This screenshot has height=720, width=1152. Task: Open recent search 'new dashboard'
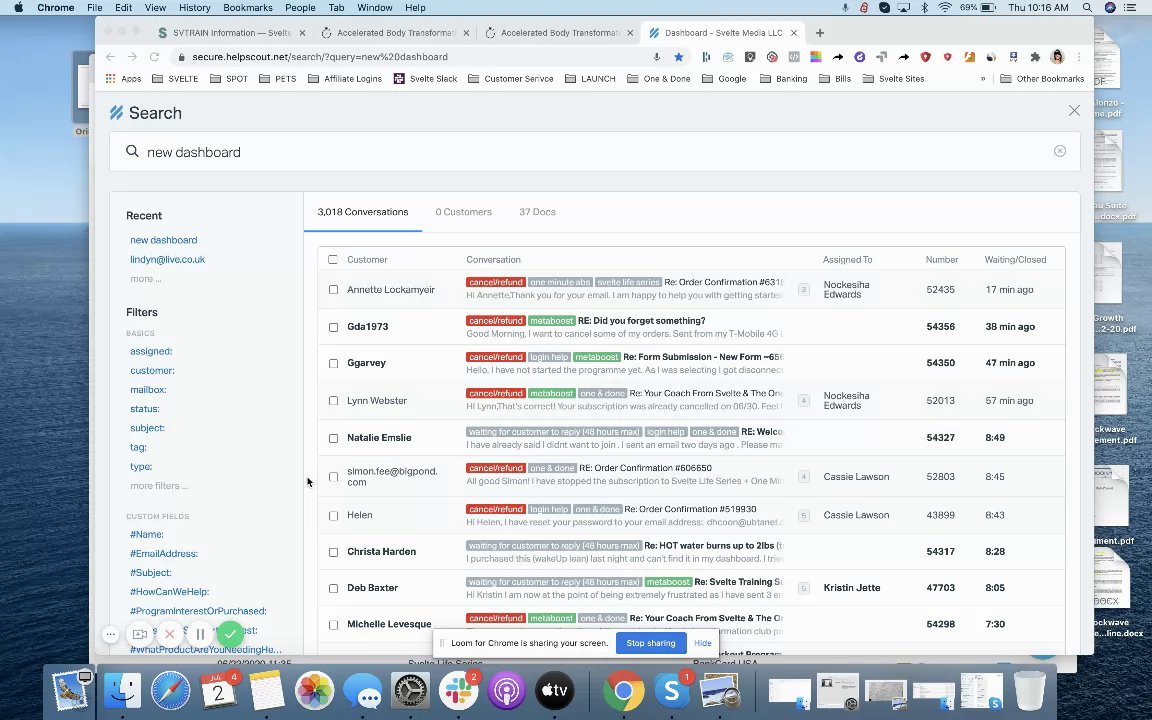coord(164,240)
